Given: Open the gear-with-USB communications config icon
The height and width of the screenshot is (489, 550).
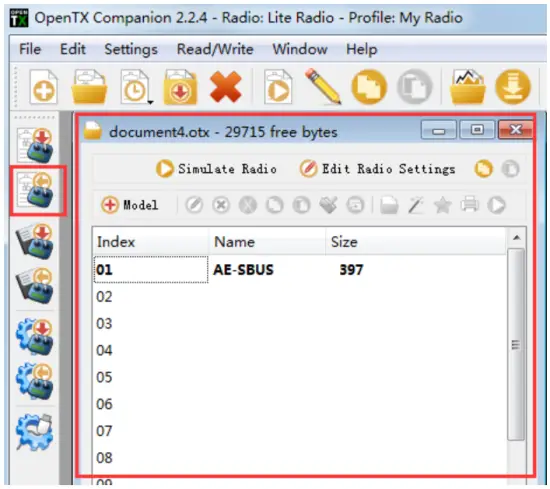Looking at the screenshot, I should click(34, 432).
